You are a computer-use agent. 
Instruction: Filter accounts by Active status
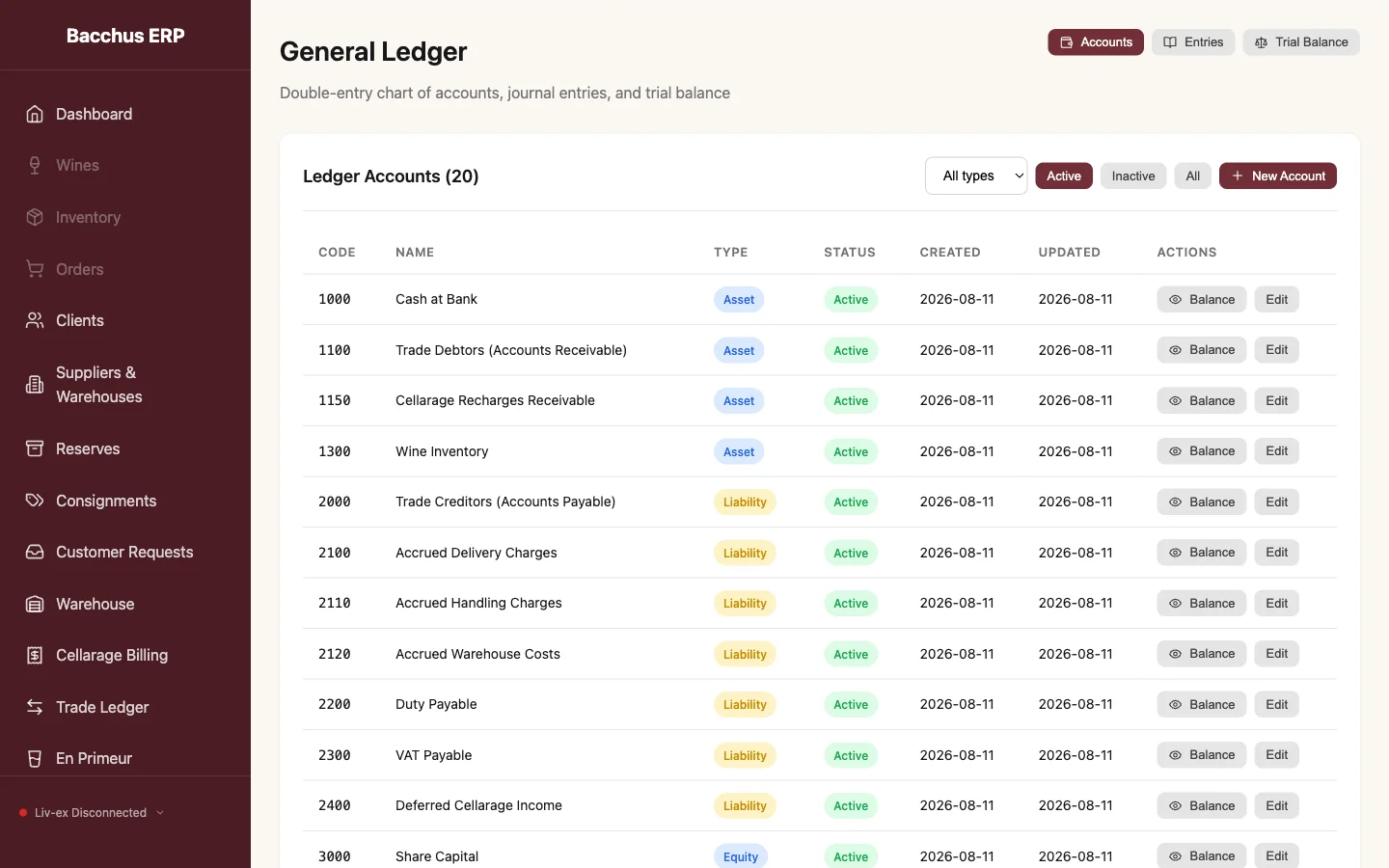1064,176
